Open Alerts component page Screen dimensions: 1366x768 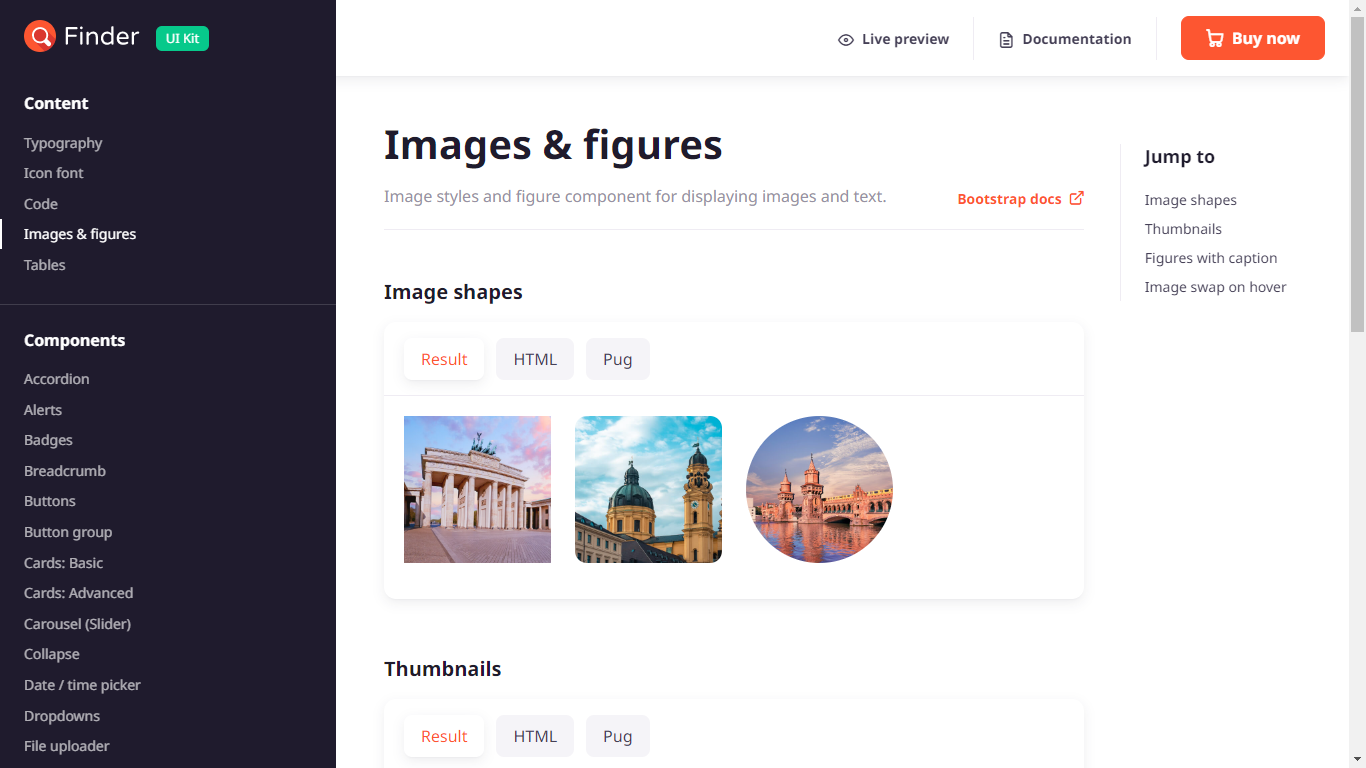click(x=43, y=410)
